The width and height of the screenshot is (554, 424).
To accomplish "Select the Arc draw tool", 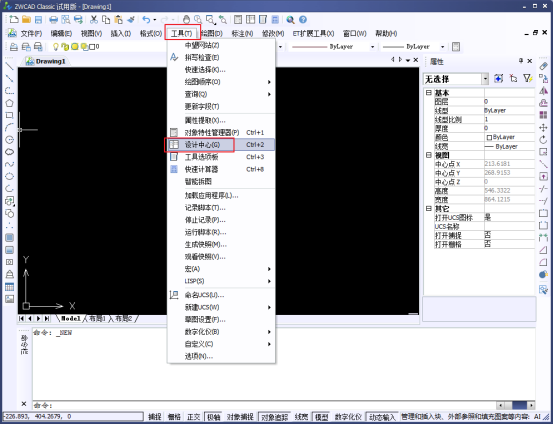I will click(x=10, y=127).
